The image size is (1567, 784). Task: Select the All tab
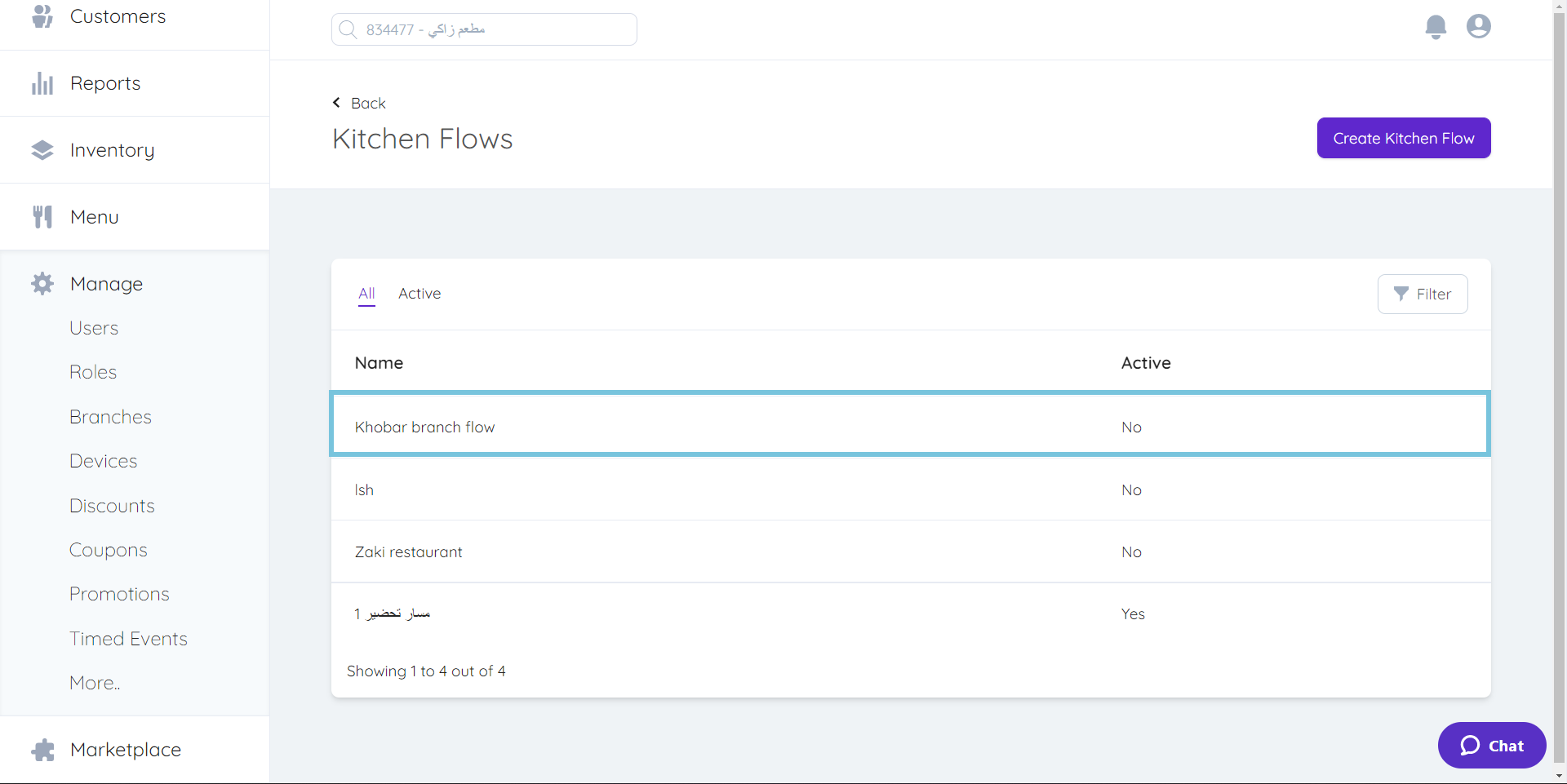pyautogui.click(x=366, y=294)
